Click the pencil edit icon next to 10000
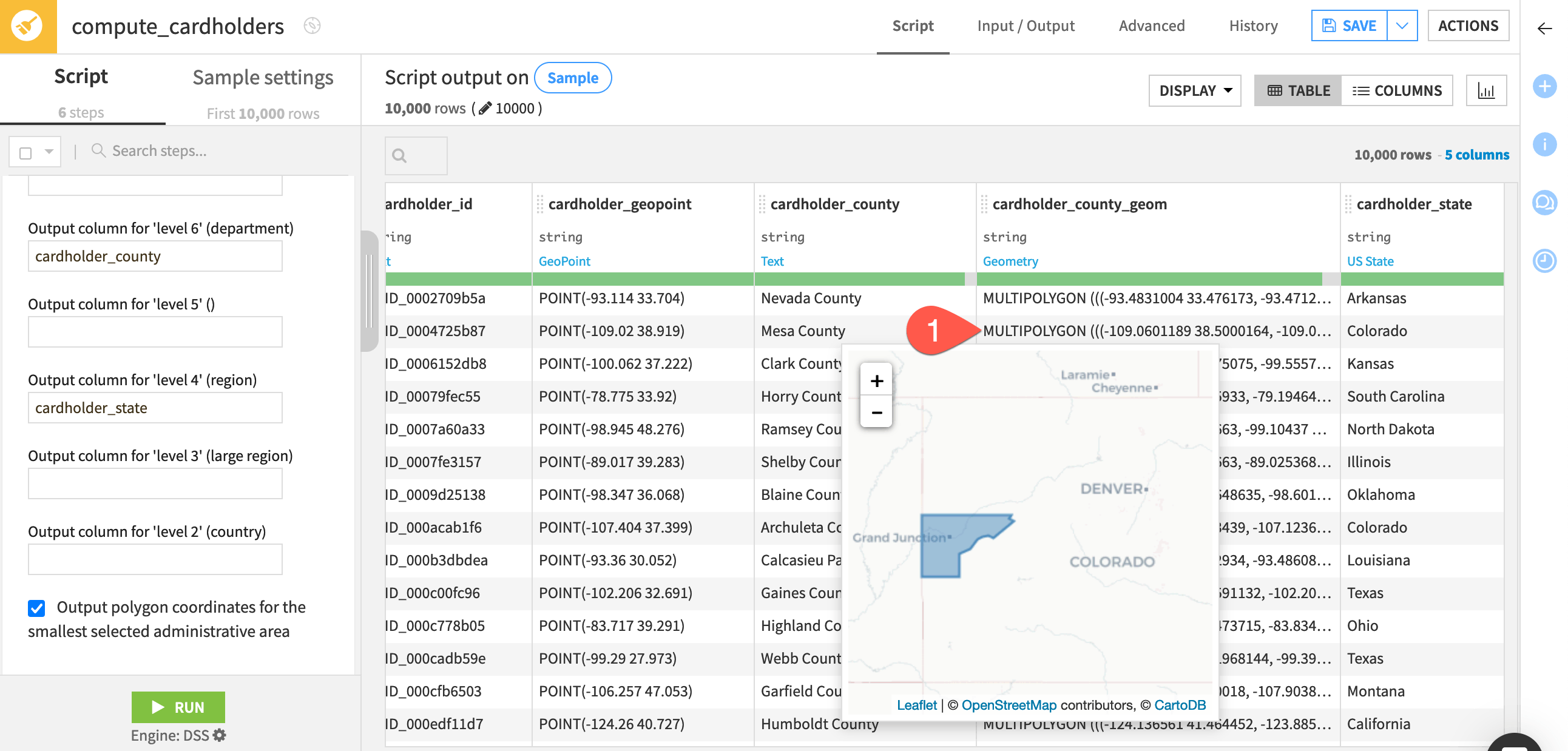 pyautogui.click(x=484, y=109)
